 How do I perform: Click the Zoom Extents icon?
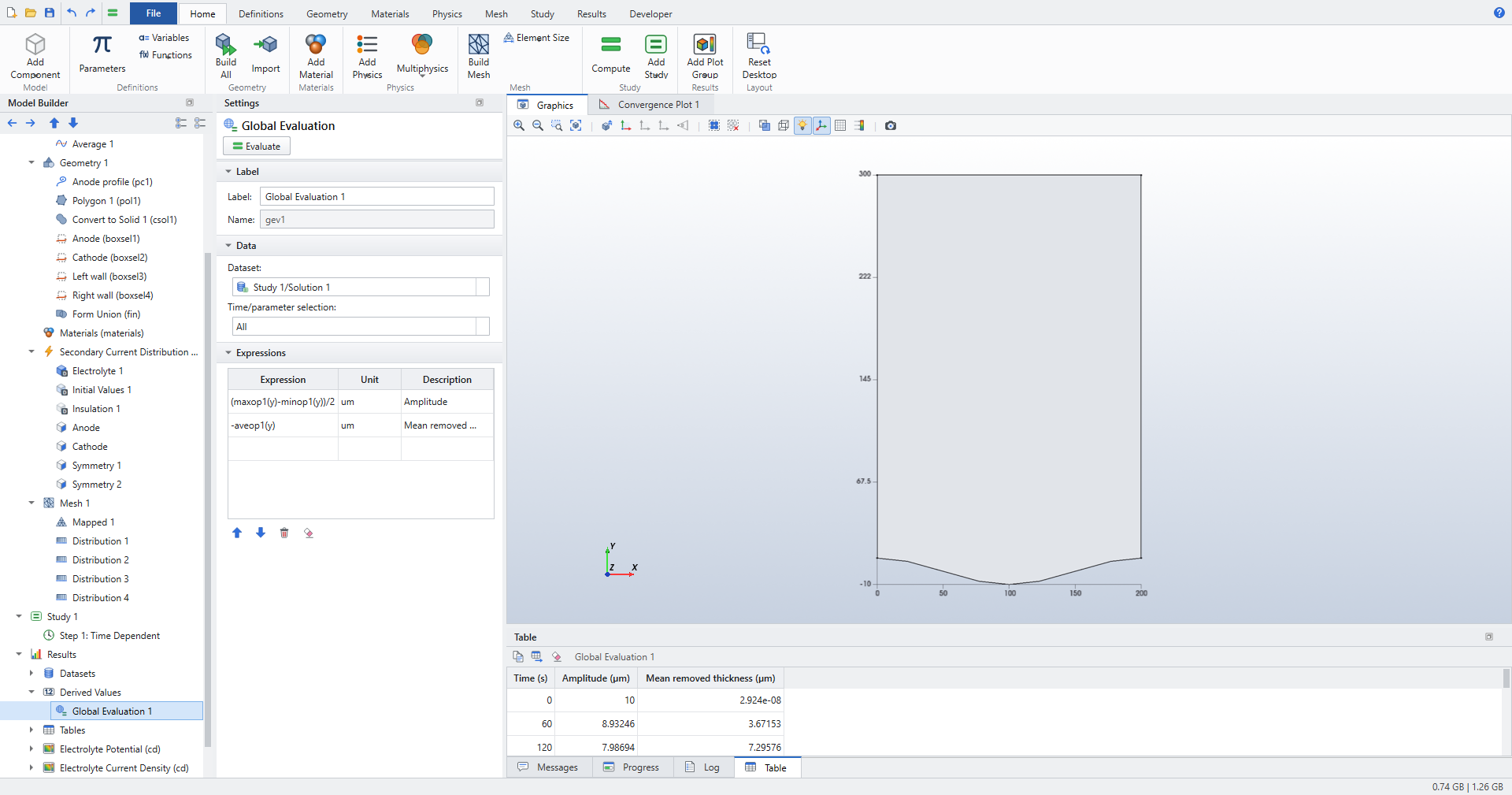(576, 125)
